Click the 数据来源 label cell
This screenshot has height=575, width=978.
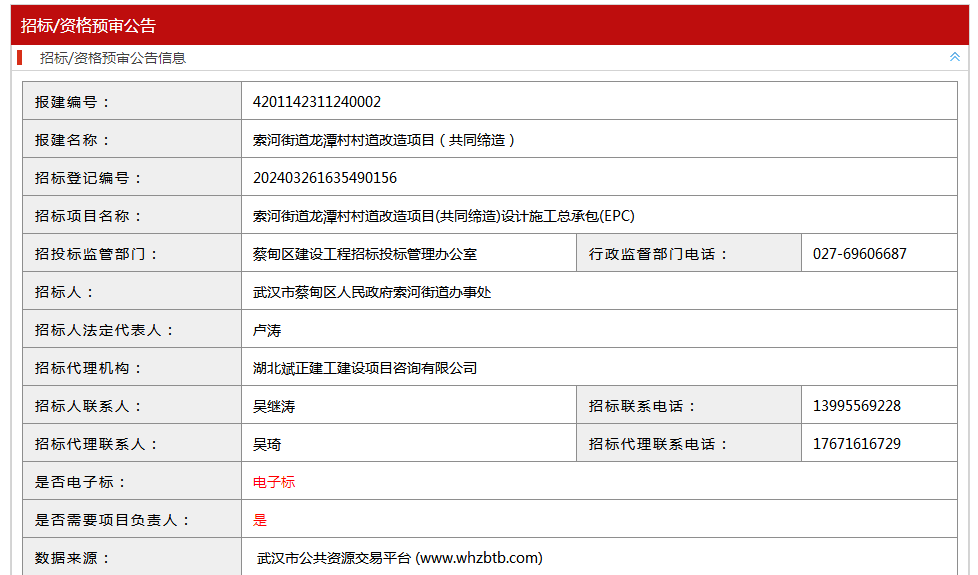pos(132,557)
